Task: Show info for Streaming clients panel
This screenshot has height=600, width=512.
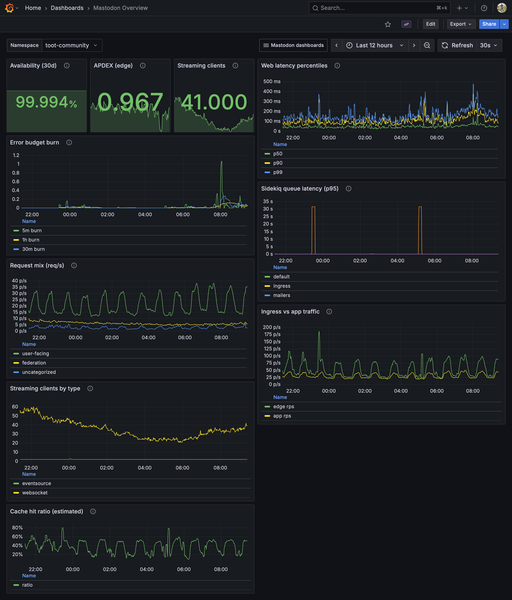Action: [x=235, y=66]
